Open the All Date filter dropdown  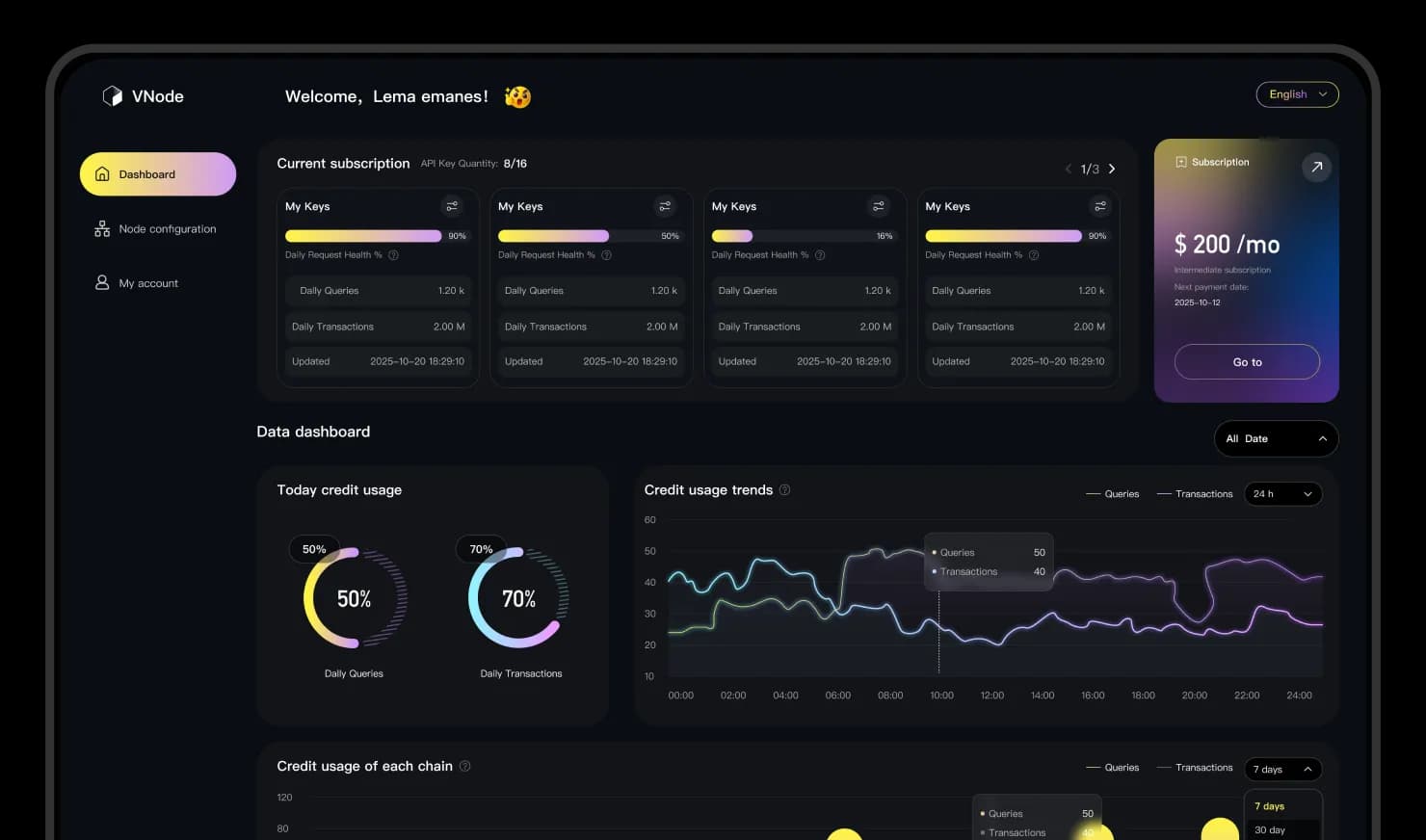tap(1275, 438)
